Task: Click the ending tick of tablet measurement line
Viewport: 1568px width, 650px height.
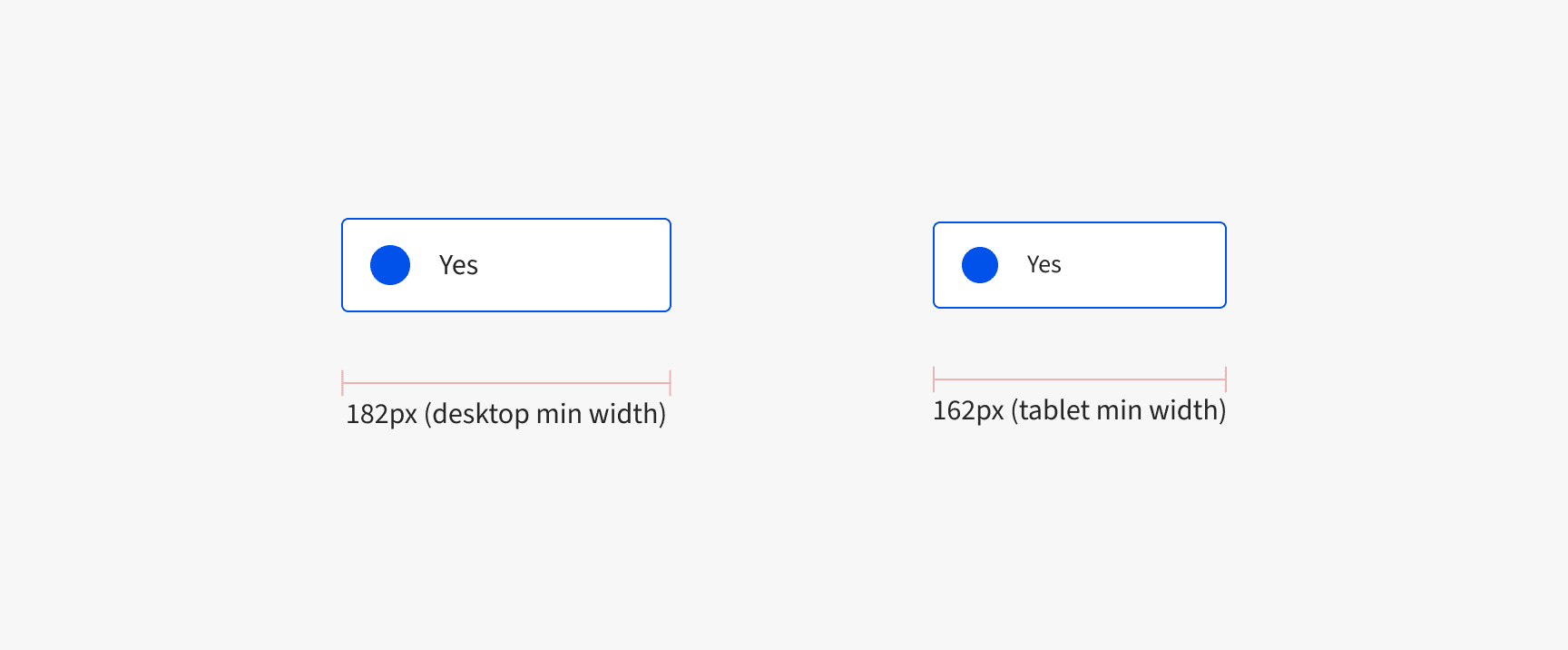Action: tap(1226, 379)
